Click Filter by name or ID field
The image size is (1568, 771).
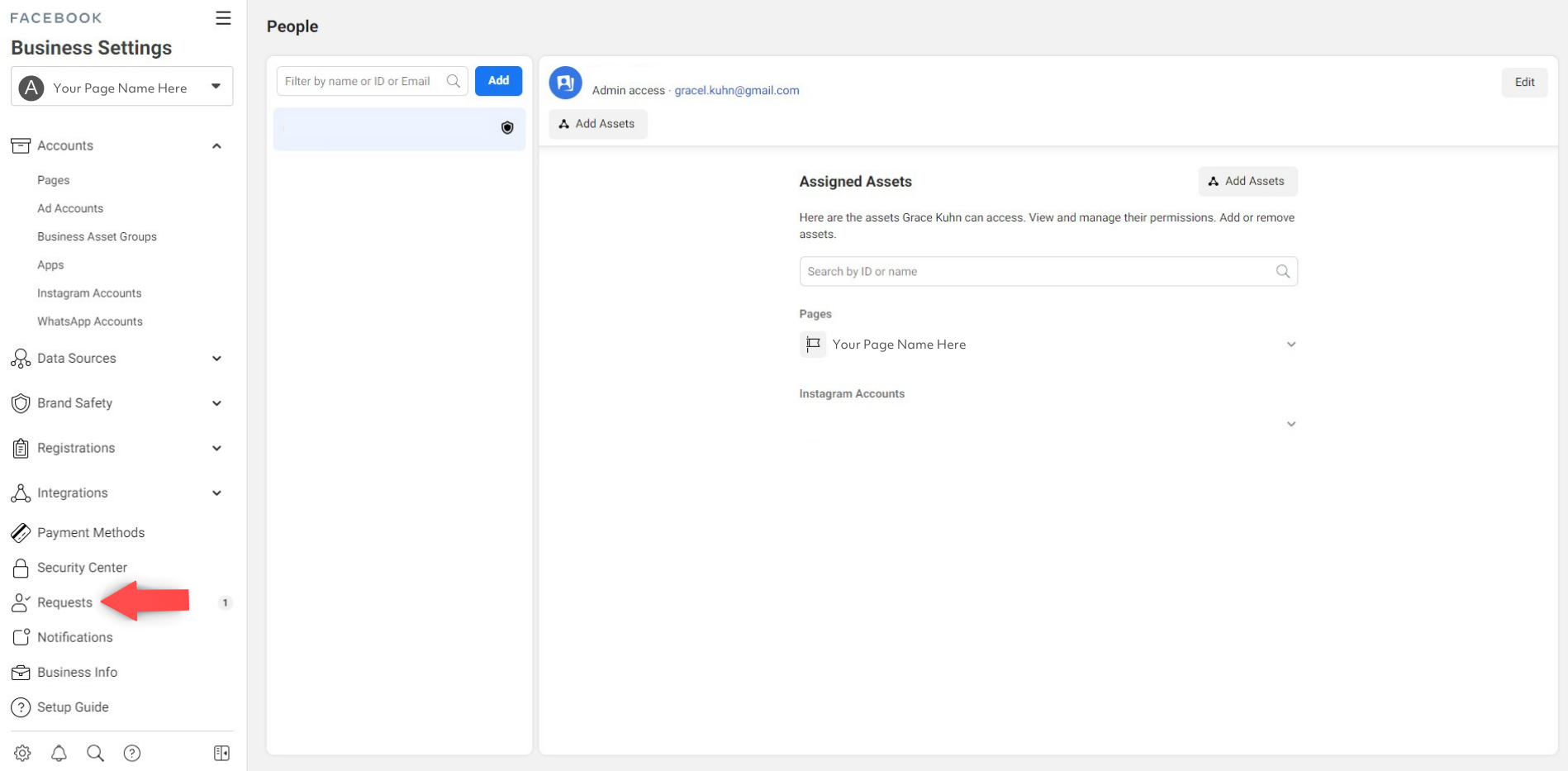click(x=373, y=81)
